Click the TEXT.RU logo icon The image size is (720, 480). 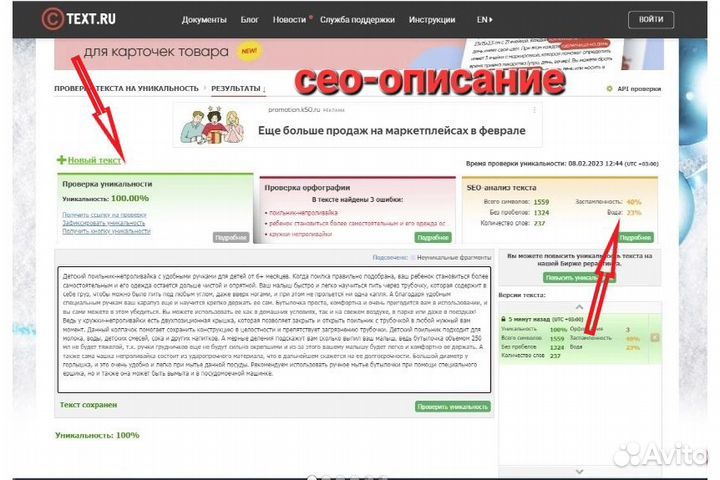tap(53, 18)
